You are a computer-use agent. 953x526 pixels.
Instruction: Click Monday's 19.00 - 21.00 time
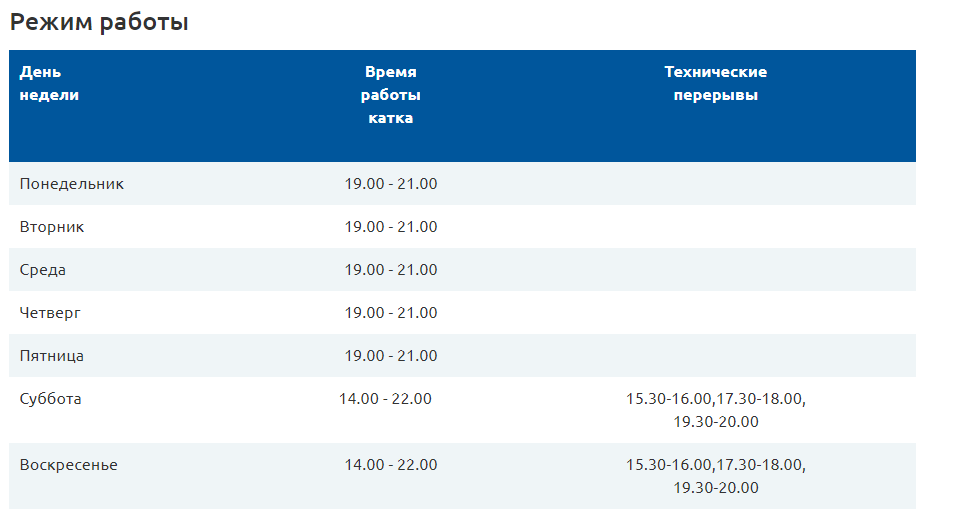tap(391, 184)
